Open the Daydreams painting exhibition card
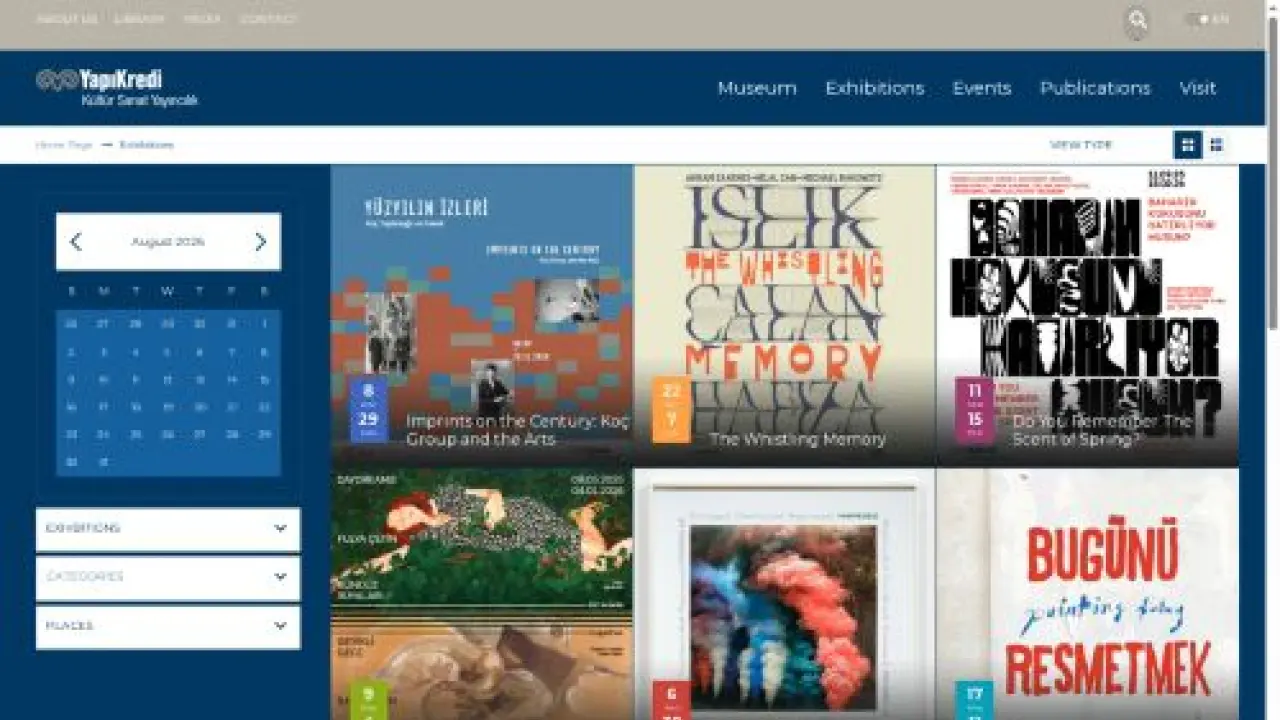 [482, 594]
